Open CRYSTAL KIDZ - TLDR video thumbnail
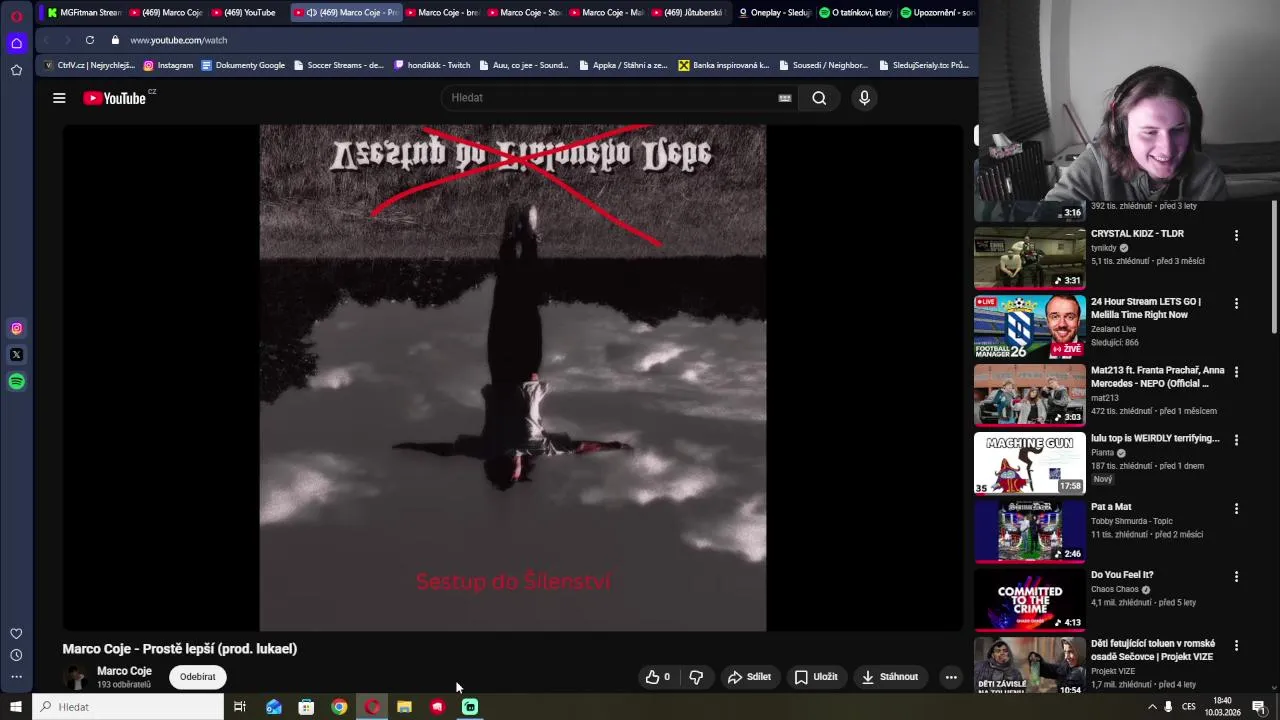 1029,258
